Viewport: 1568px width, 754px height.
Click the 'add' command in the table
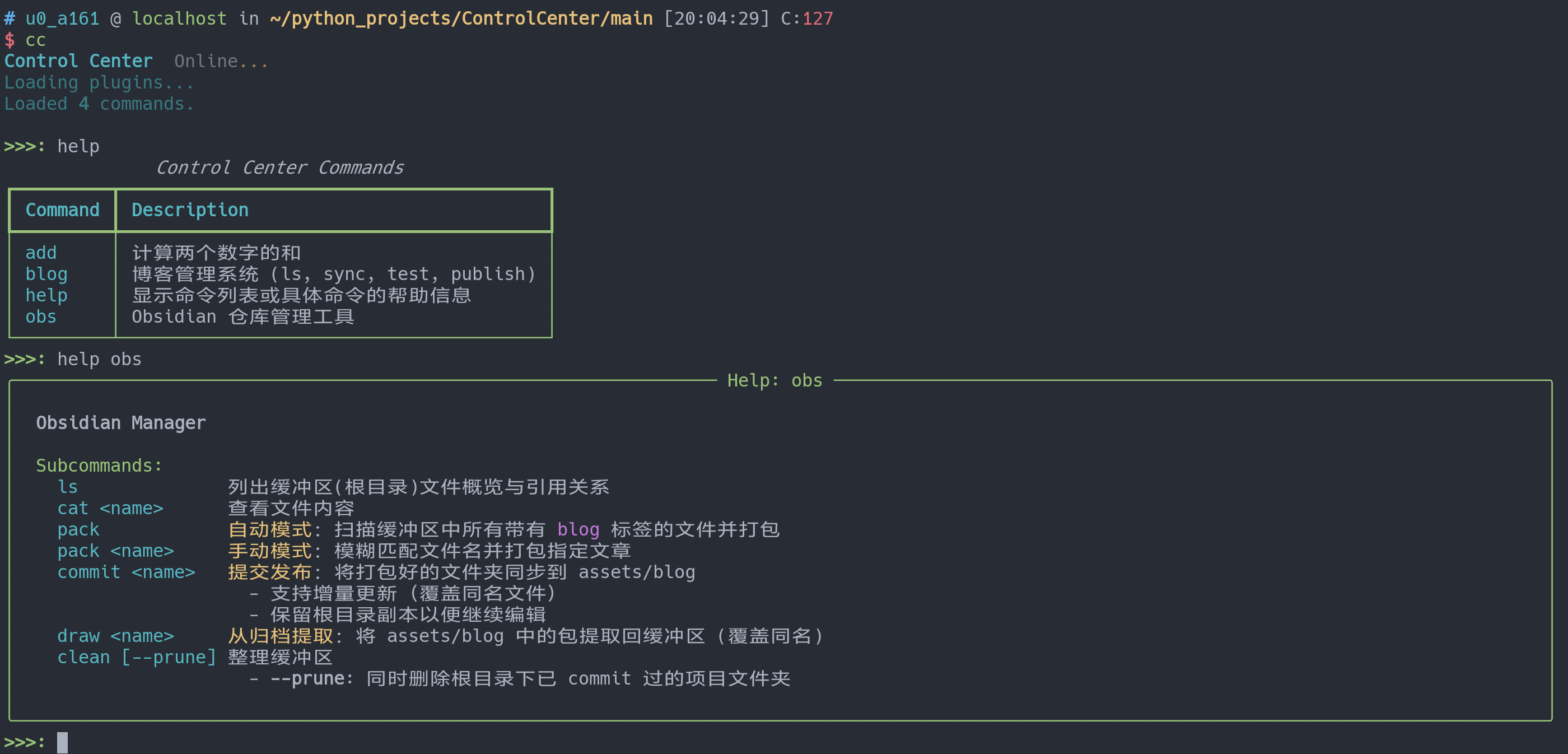[x=41, y=253]
